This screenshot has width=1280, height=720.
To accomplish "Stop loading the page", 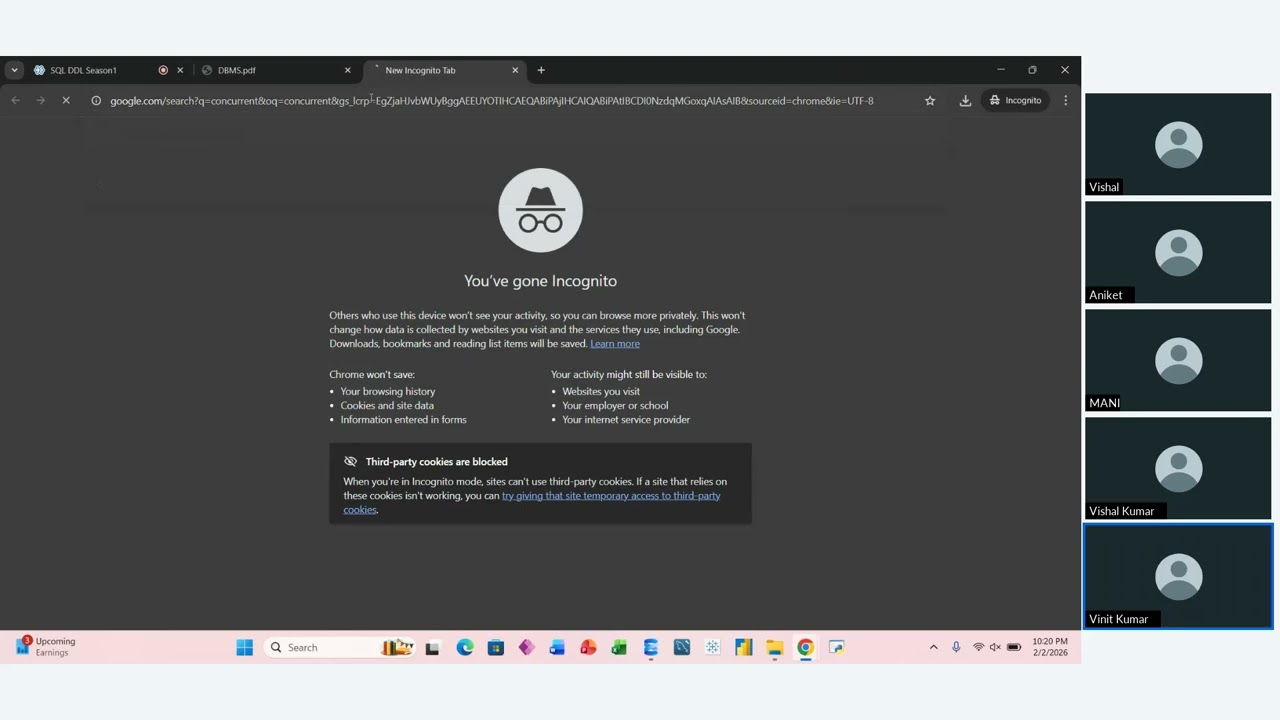I will point(66,100).
